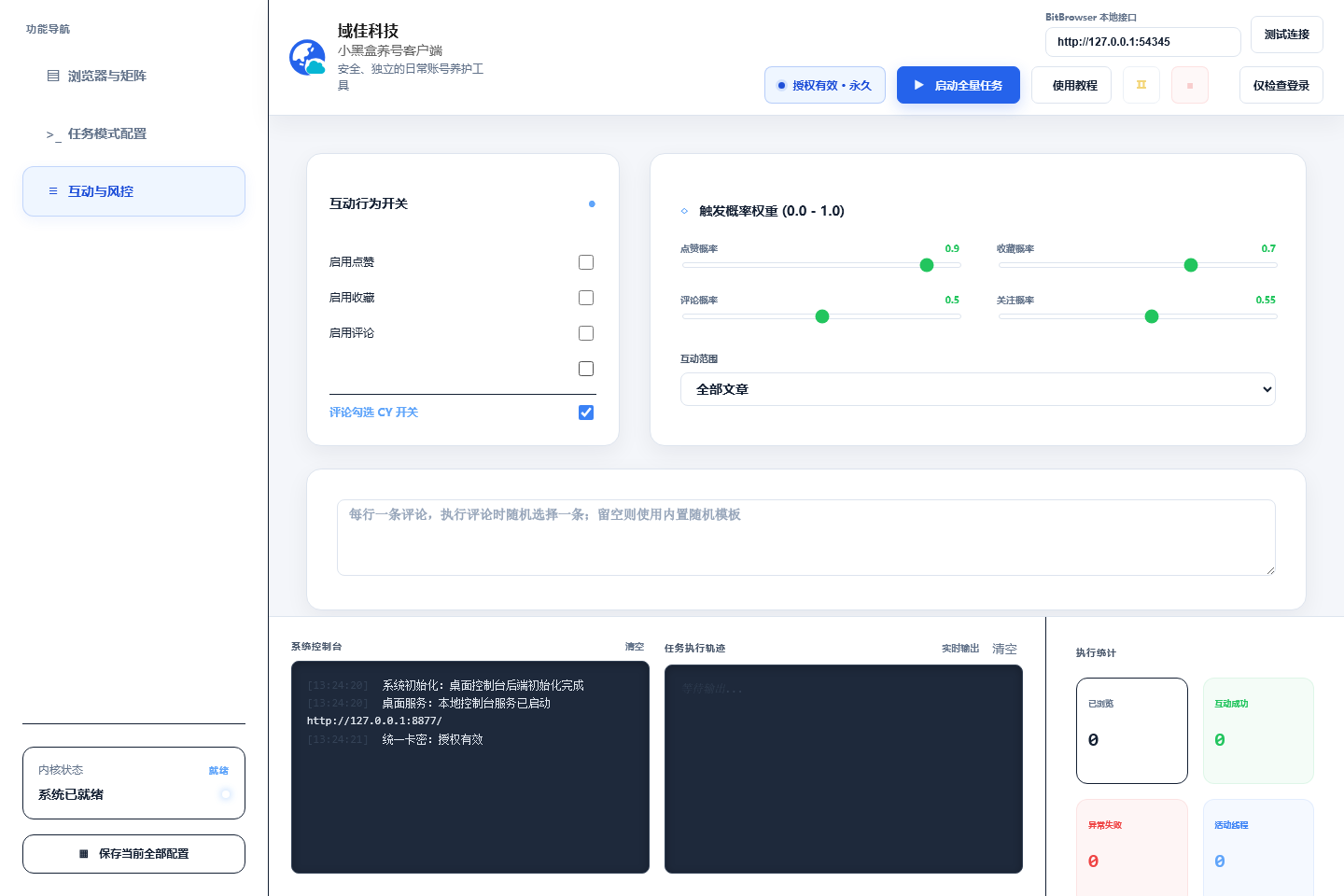Click the 已浏览 statistics card
This screenshot has height=896, width=1344.
(1132, 731)
